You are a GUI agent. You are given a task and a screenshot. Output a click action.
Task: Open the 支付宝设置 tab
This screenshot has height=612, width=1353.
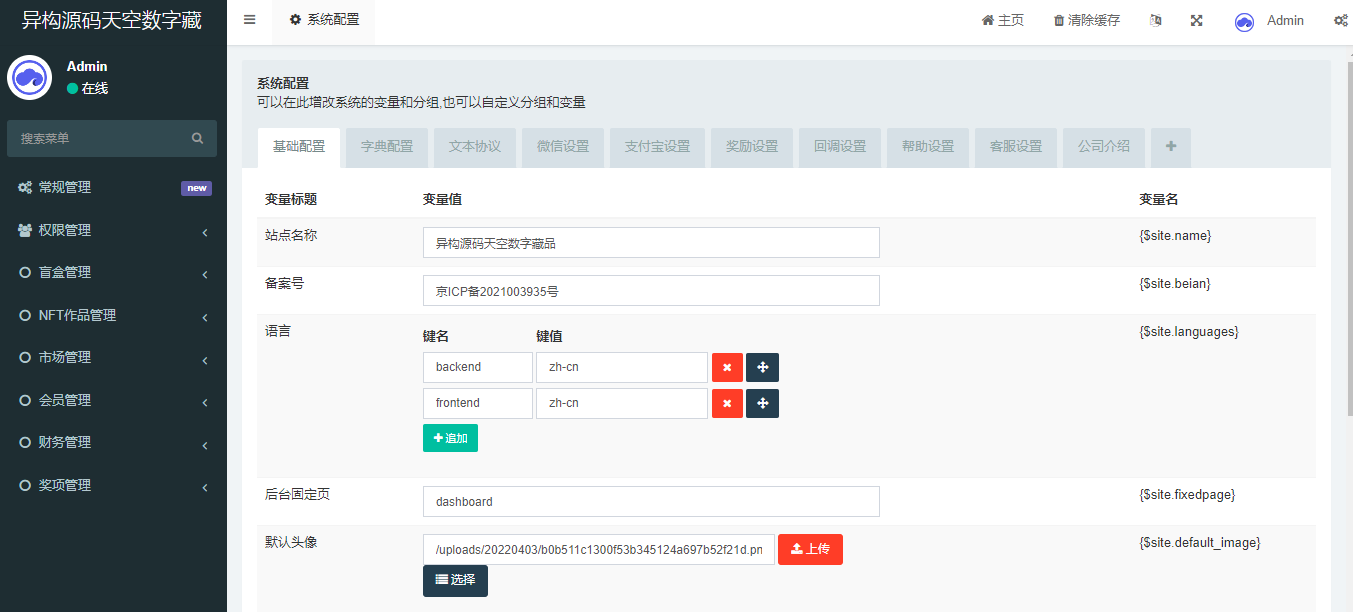point(657,146)
